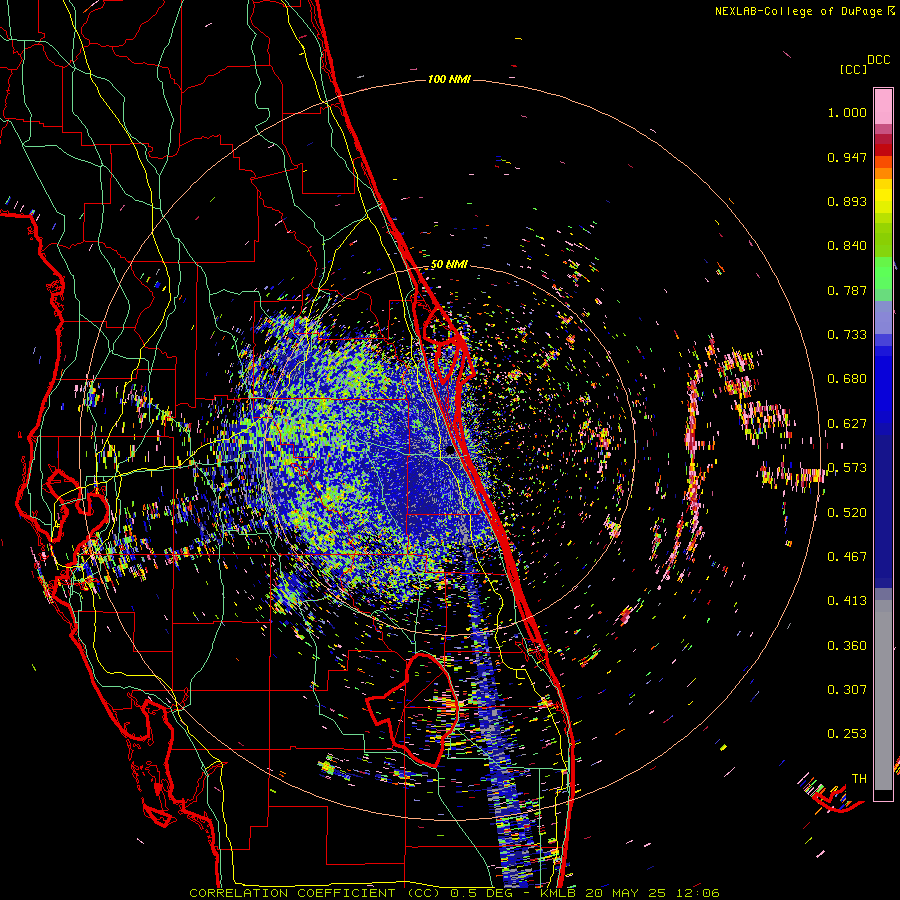This screenshot has width=900, height=900.
Task: Click the 0.893 scale value
Action: tap(847, 201)
